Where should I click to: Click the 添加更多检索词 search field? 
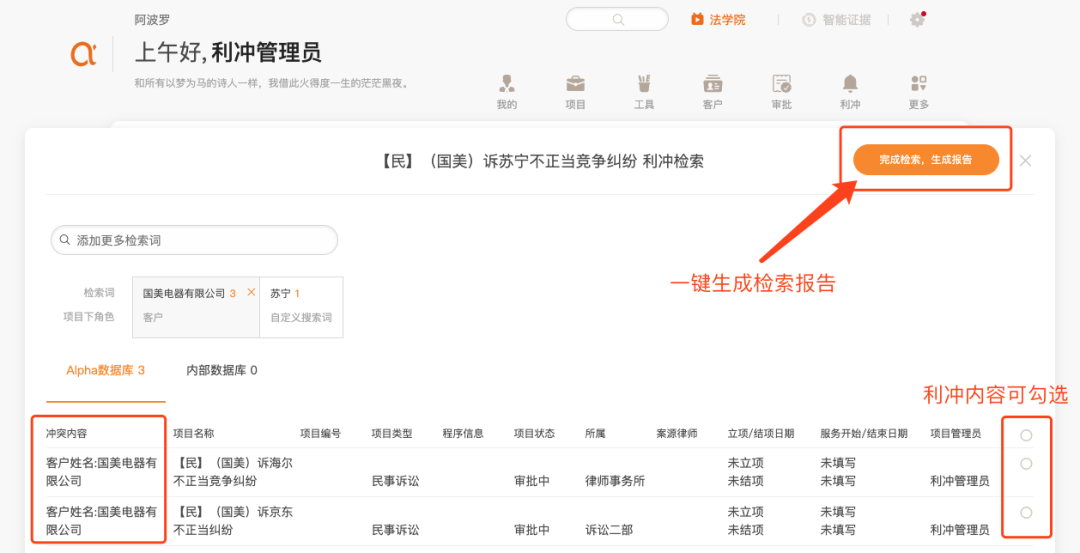[194, 241]
